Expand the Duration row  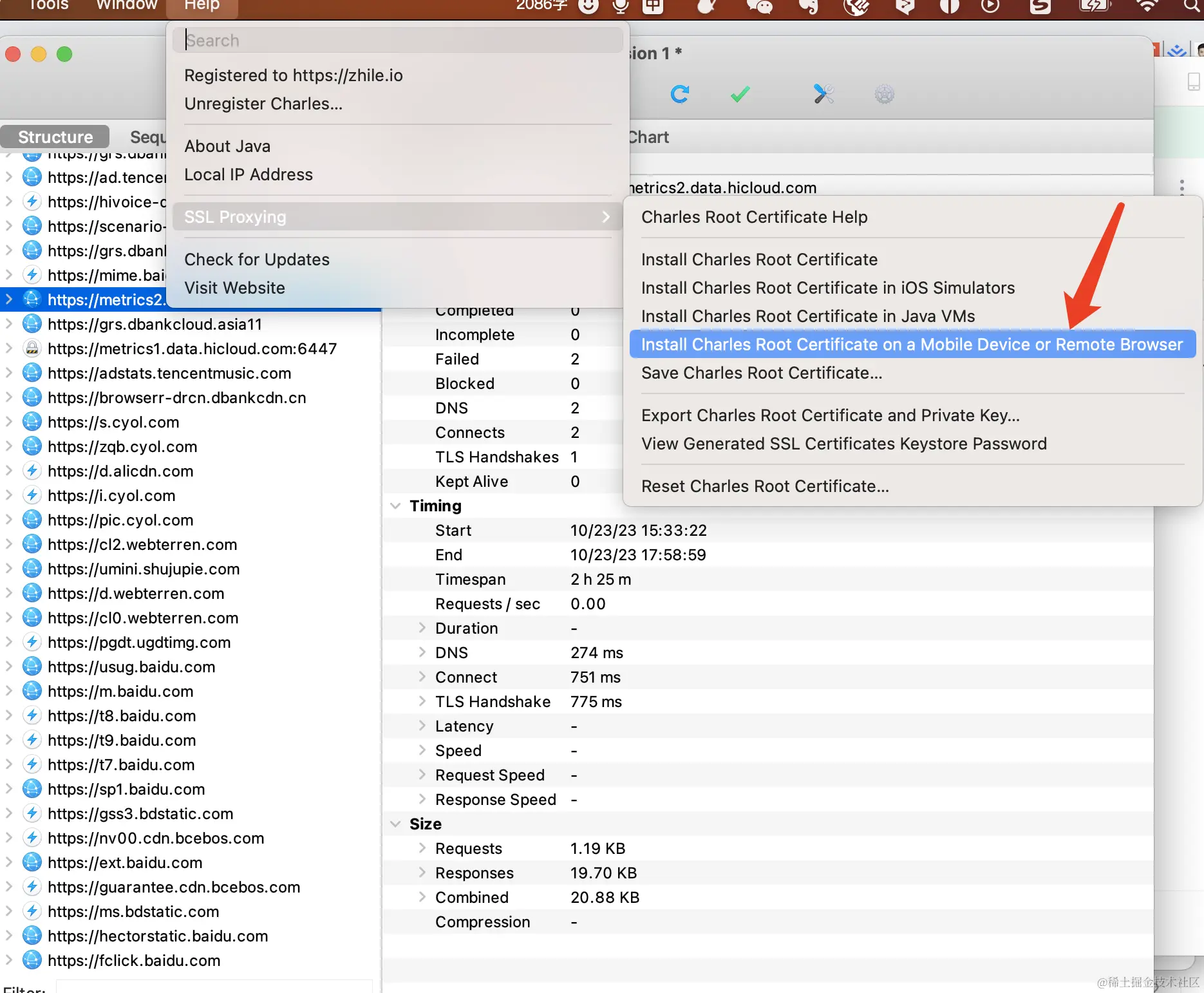click(x=422, y=627)
